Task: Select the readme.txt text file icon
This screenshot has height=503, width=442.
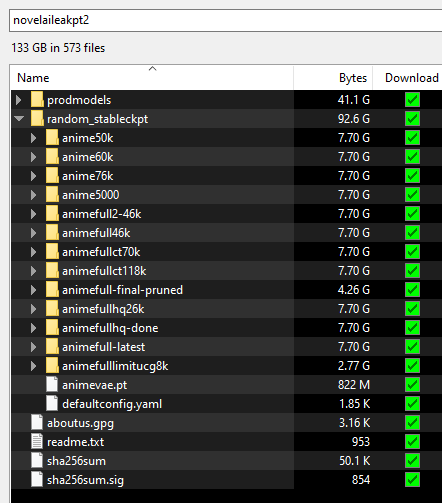Action: (x=37, y=442)
